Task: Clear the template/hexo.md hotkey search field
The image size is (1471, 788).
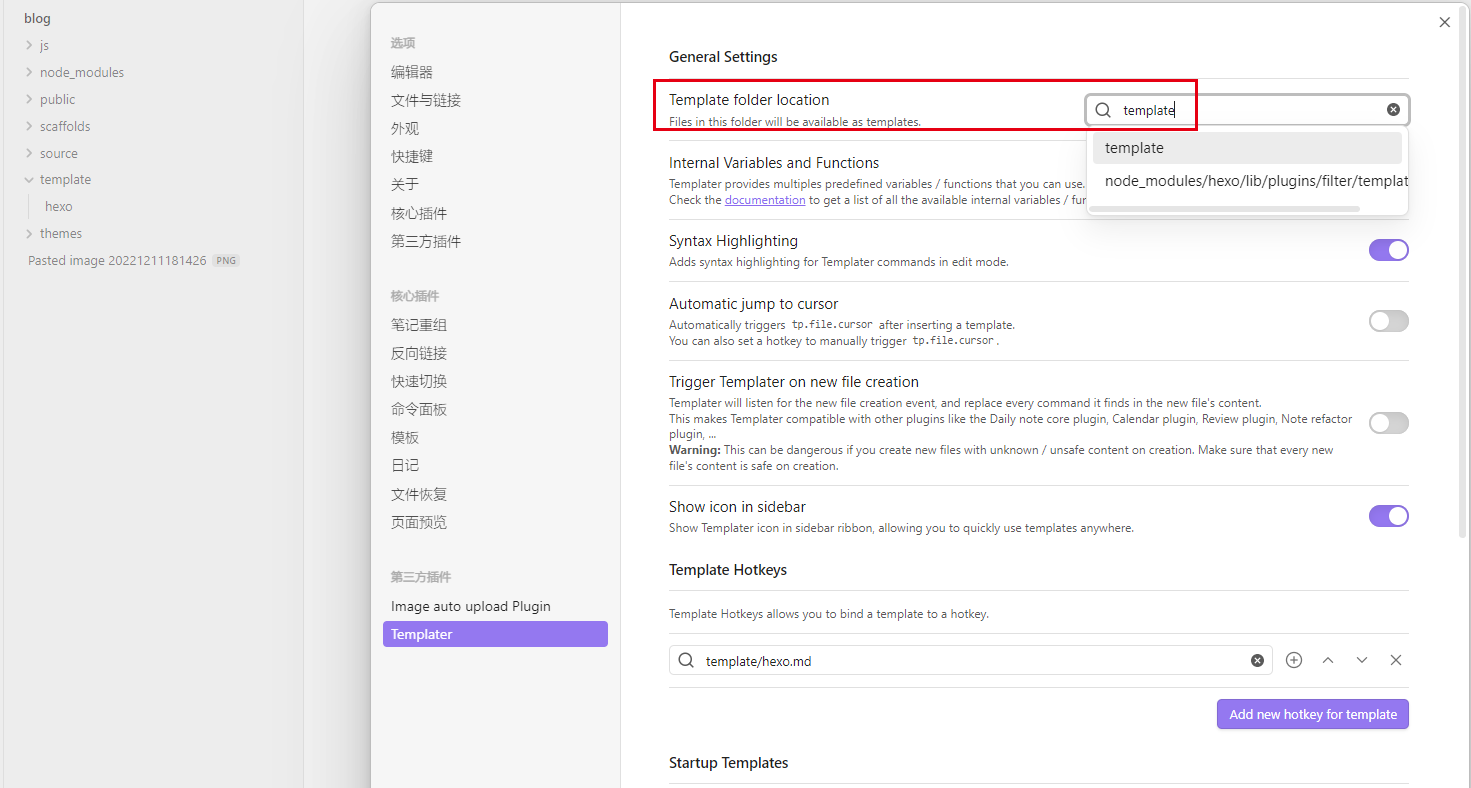Action: pyautogui.click(x=1257, y=660)
